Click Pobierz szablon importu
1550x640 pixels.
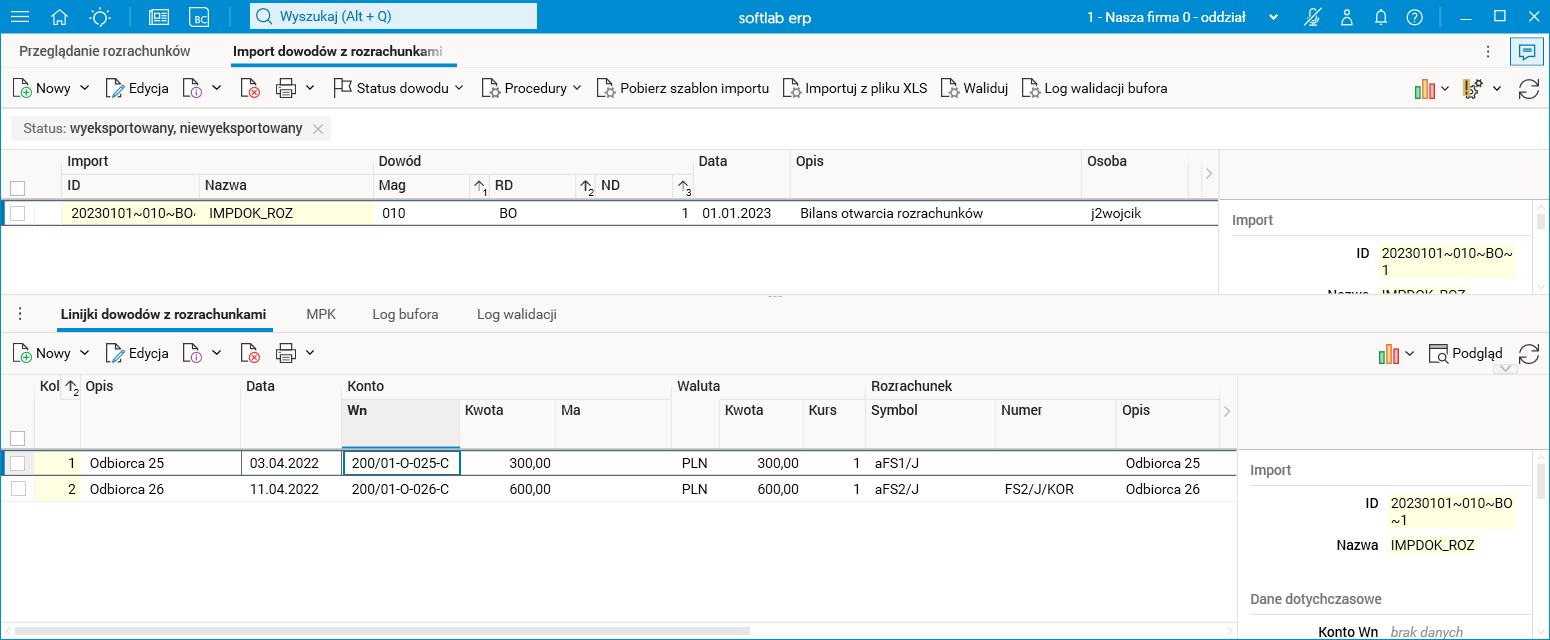[x=683, y=88]
